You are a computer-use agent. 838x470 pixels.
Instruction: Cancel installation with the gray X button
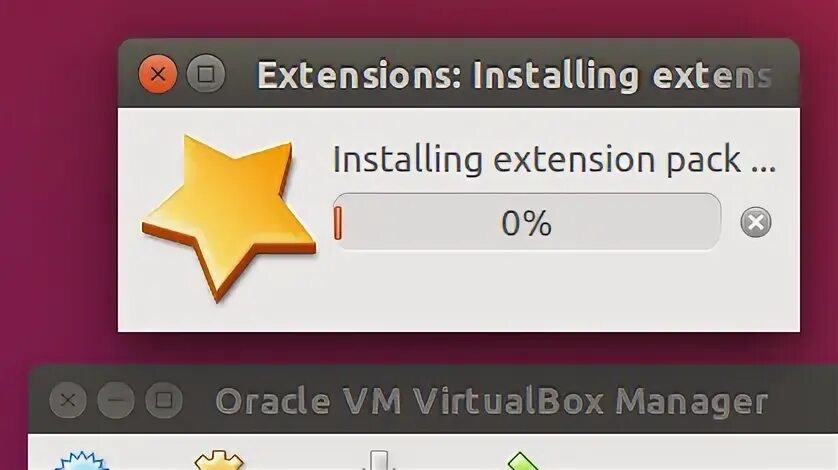point(756,222)
